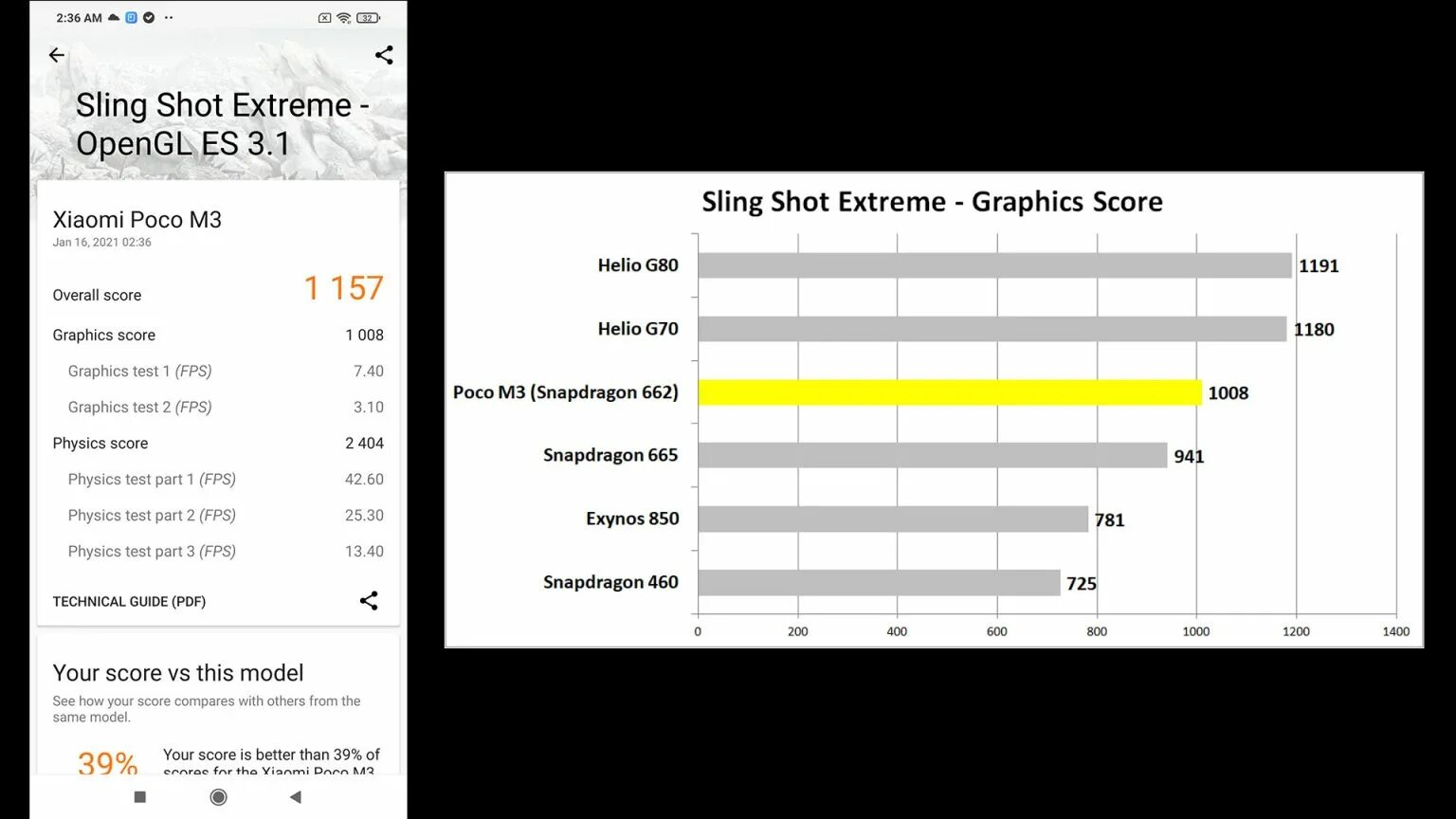Select the Graphics score row label
This screenshot has width=1456, height=819.
point(104,336)
